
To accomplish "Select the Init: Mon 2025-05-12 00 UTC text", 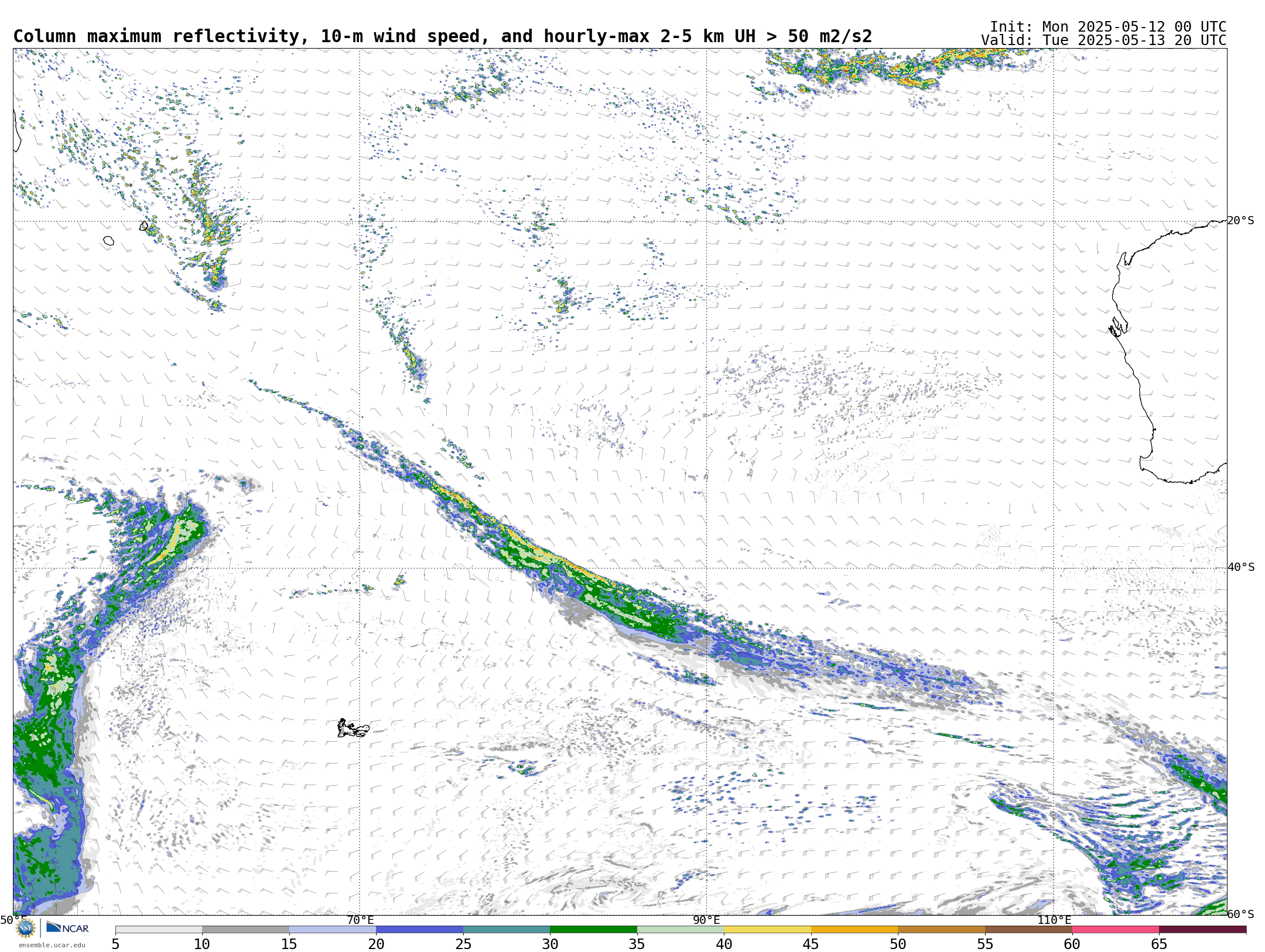I will coord(1108,27).
